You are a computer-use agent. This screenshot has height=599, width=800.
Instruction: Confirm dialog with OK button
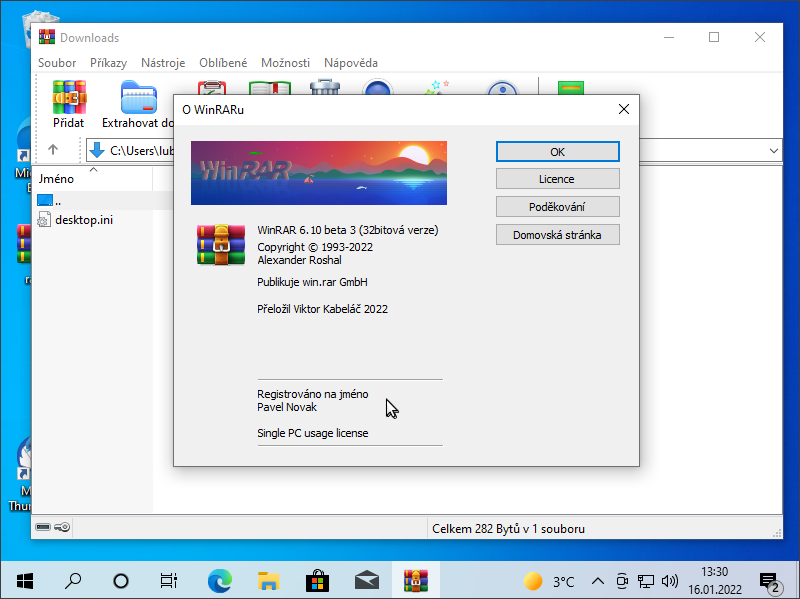(x=558, y=152)
